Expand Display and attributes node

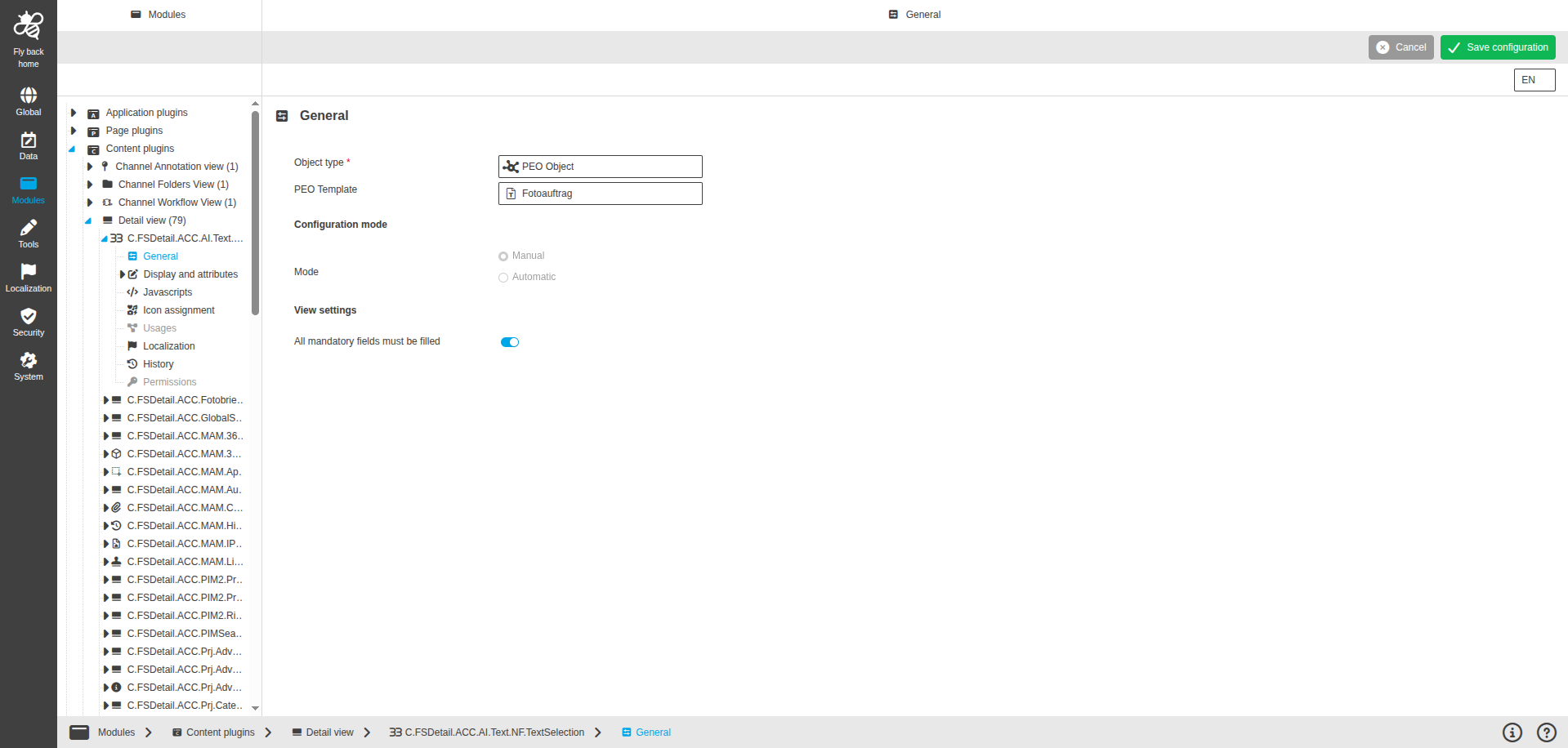(123, 274)
